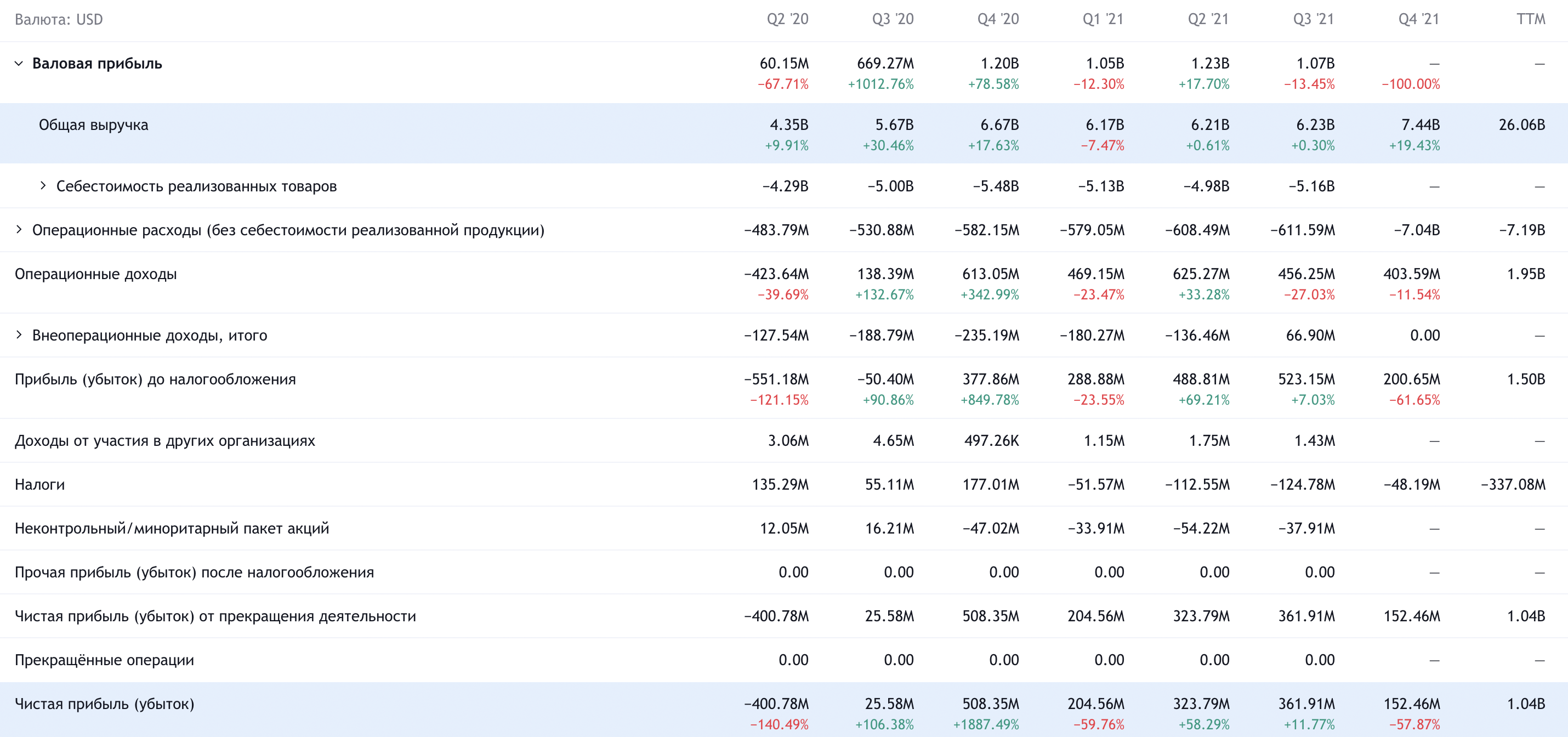Click equity income value 497.26K
The height and width of the screenshot is (737, 1568).
point(992,441)
